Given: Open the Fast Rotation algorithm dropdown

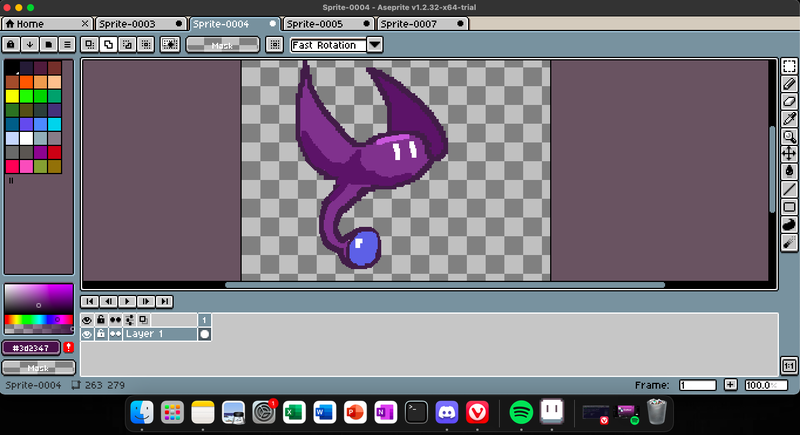Looking at the screenshot, I should pyautogui.click(x=375, y=45).
